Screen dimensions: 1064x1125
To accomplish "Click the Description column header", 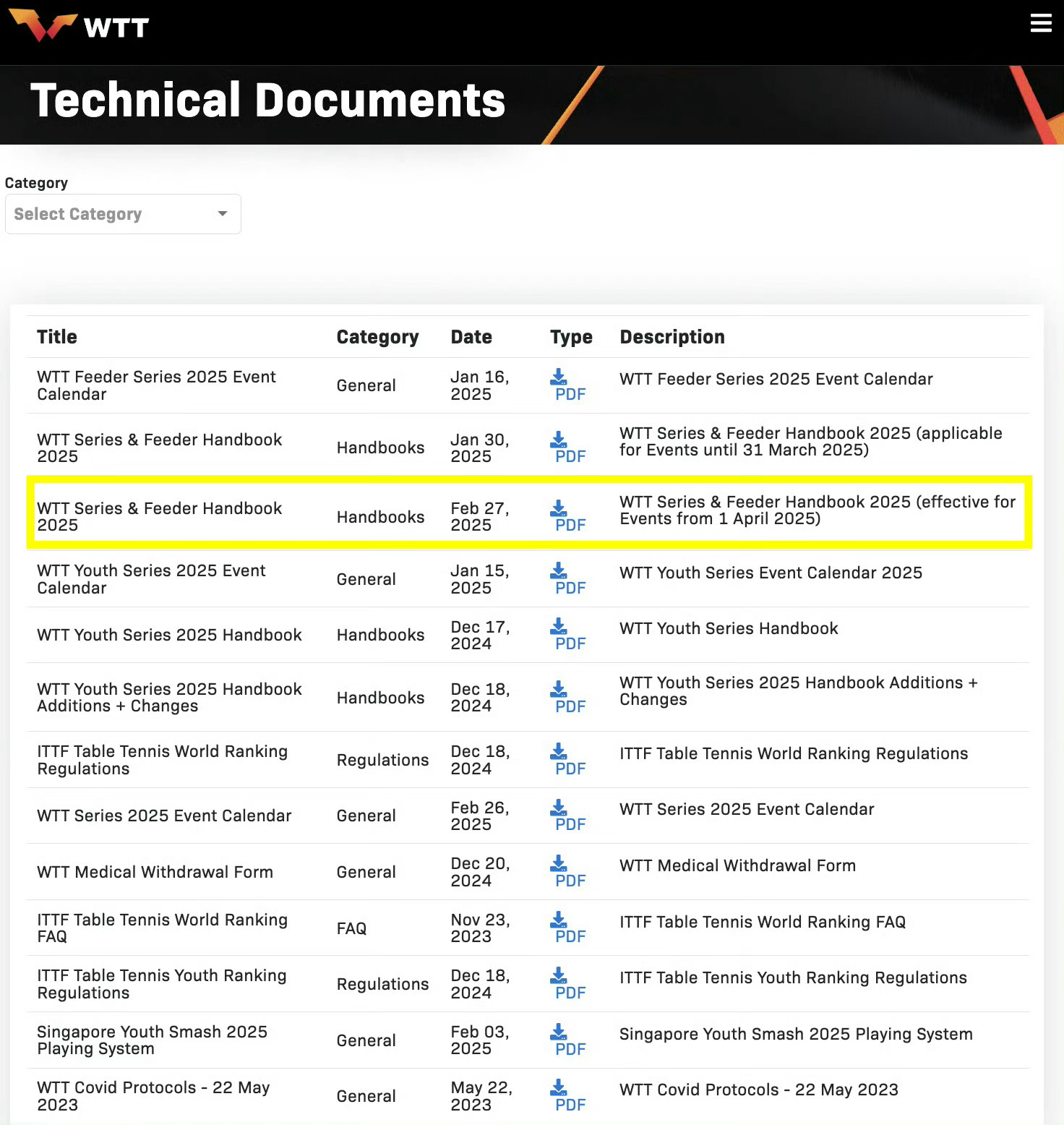I will pos(672,337).
